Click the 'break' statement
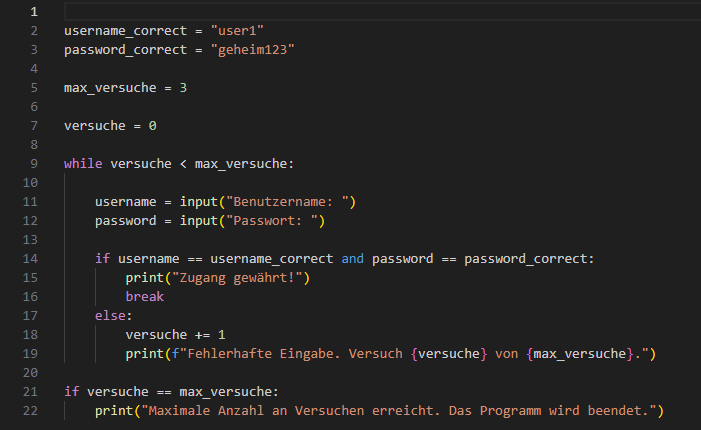This screenshot has height=430, width=701. (x=145, y=296)
